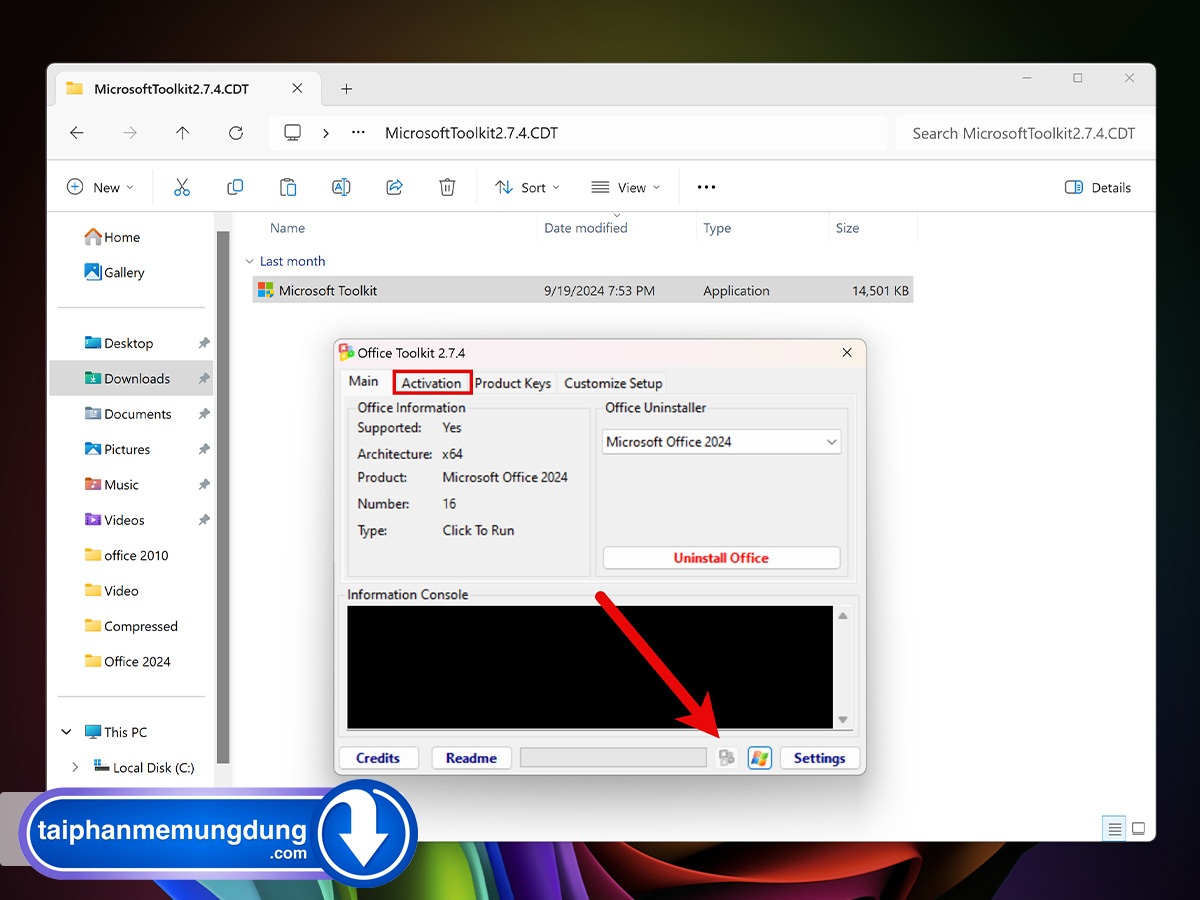1200x900 pixels.
Task: Add a new Explorer tab with plus icon
Action: (346, 89)
